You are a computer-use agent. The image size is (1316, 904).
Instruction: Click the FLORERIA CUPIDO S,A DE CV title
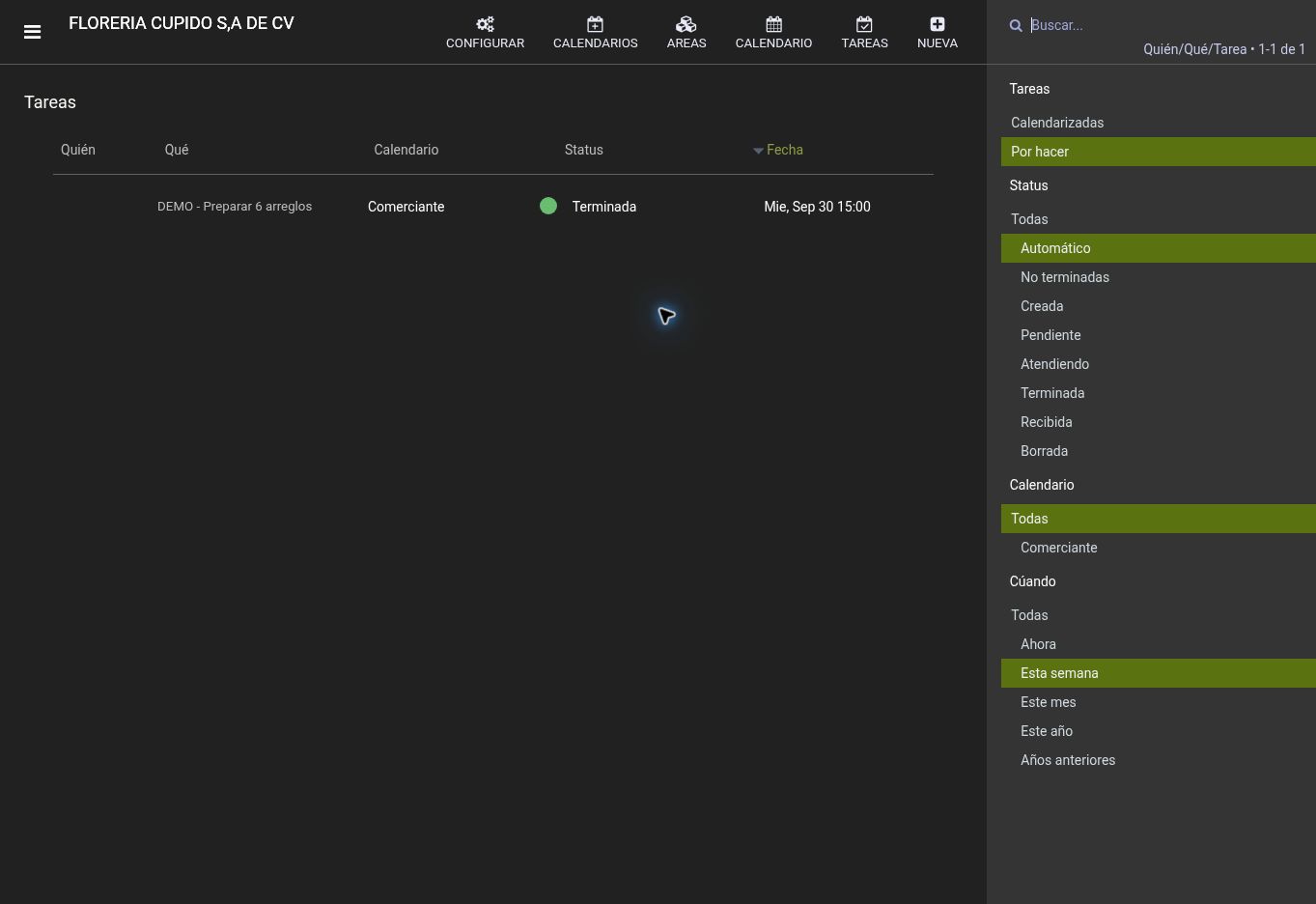click(182, 23)
